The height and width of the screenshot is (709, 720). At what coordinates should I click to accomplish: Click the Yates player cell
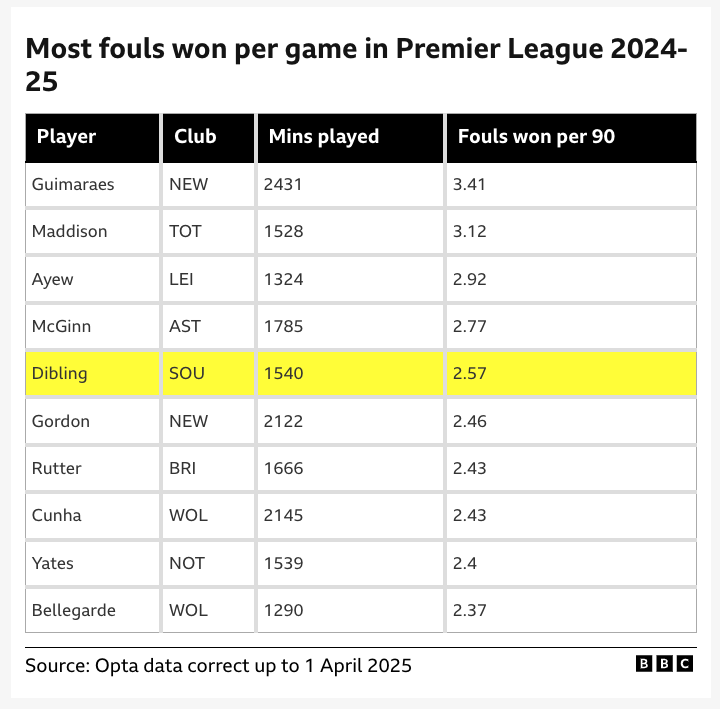click(52, 563)
